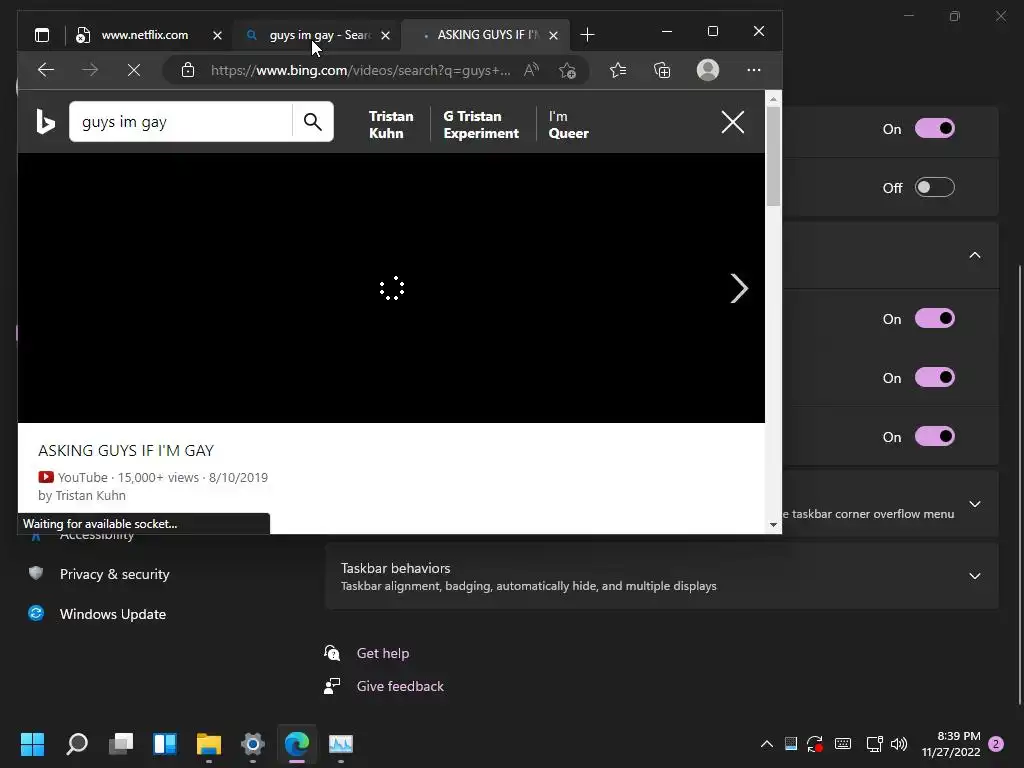The height and width of the screenshot is (768, 1024).
Task: Open the monitor app on taskbar
Action: click(x=341, y=744)
